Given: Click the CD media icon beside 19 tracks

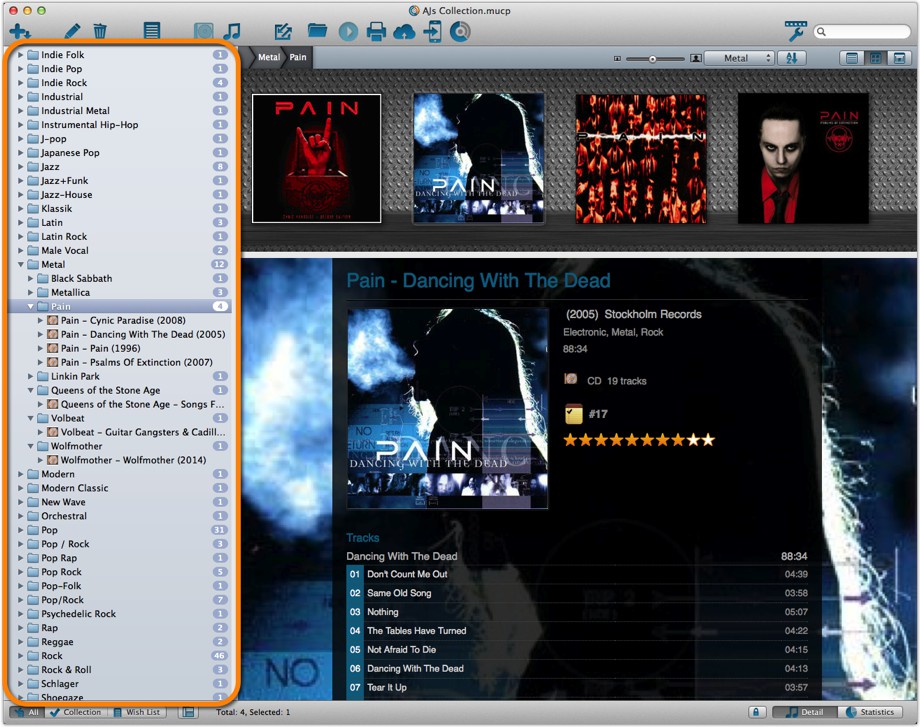Looking at the screenshot, I should (571, 379).
